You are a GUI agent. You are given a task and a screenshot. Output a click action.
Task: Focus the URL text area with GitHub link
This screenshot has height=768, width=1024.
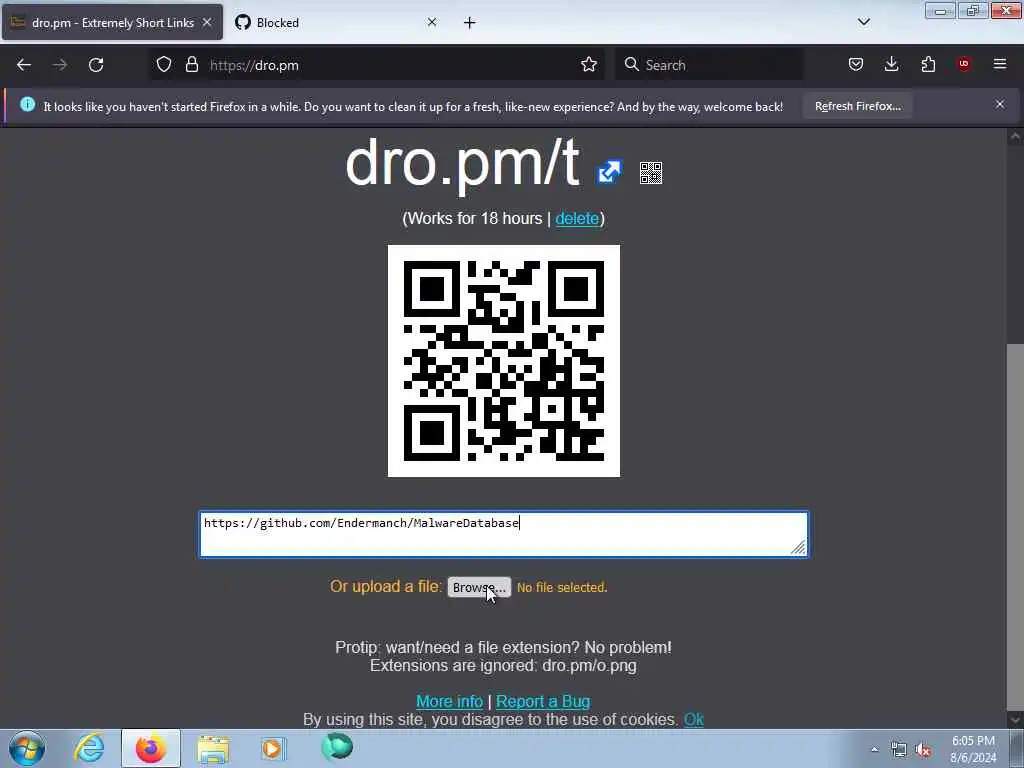tap(504, 534)
